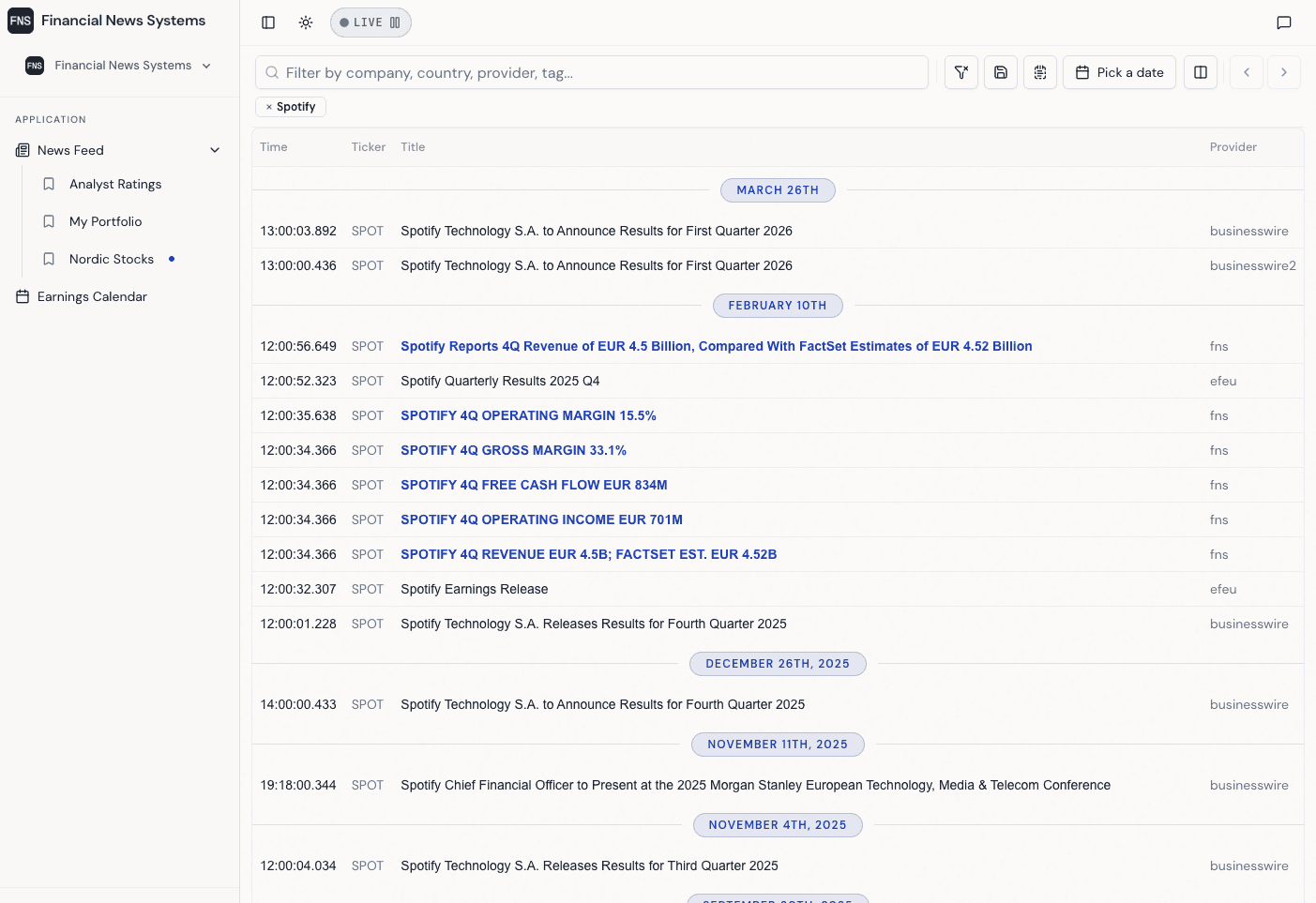Viewport: 1316px width, 903px height.
Task: Select Analyst Ratings in the sidebar
Action: pos(115,184)
